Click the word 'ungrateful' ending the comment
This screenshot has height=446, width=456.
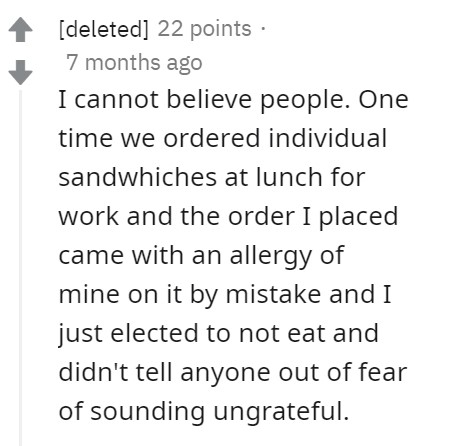point(281,412)
